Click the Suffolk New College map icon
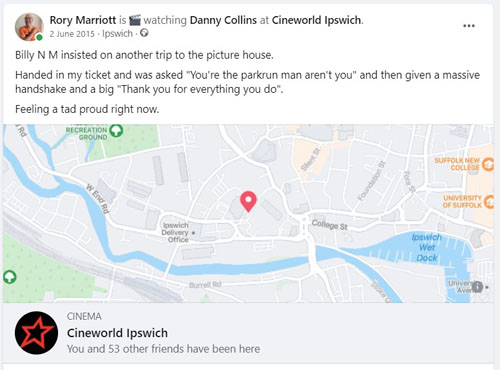The image size is (500, 370). 489,164
